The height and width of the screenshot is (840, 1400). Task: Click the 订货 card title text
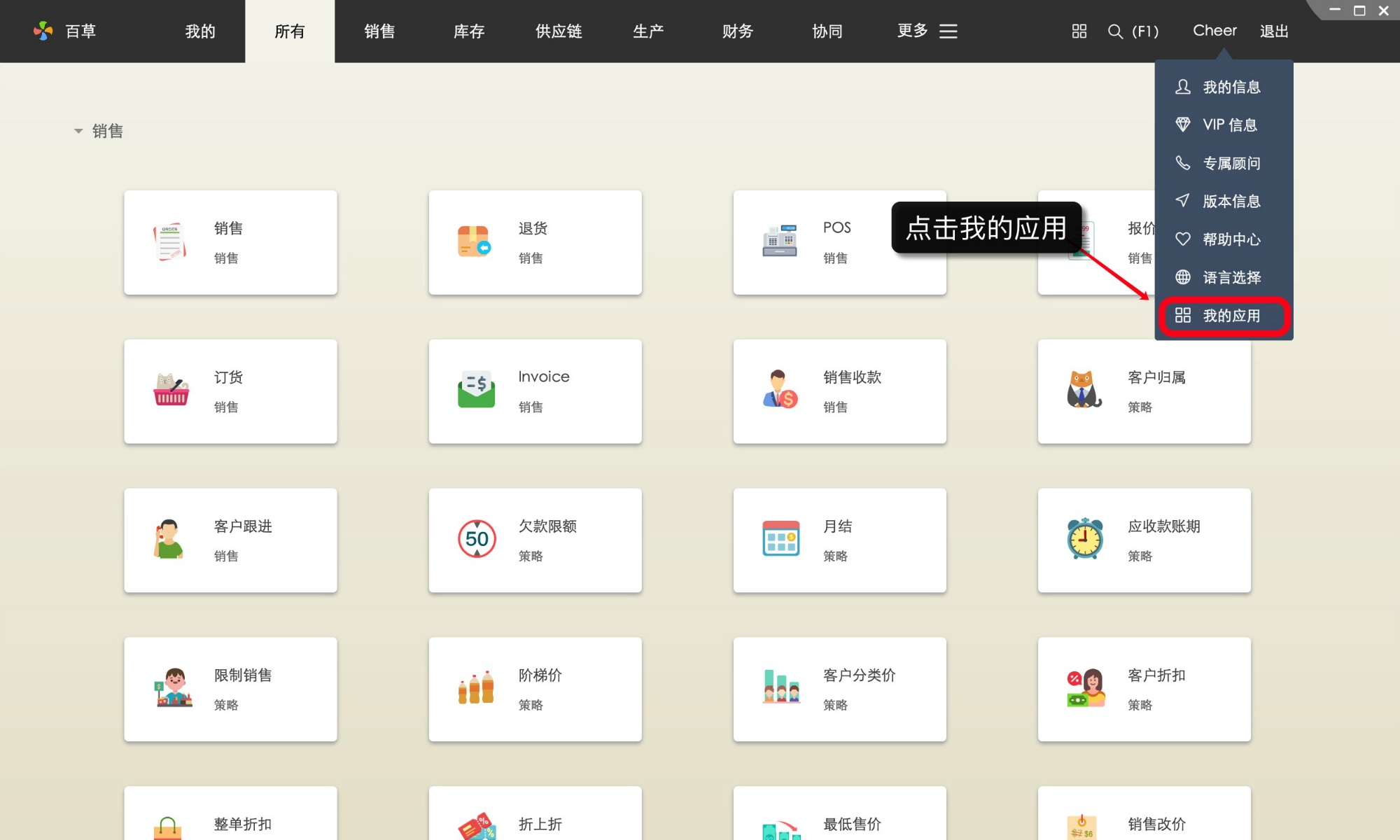pyautogui.click(x=228, y=377)
